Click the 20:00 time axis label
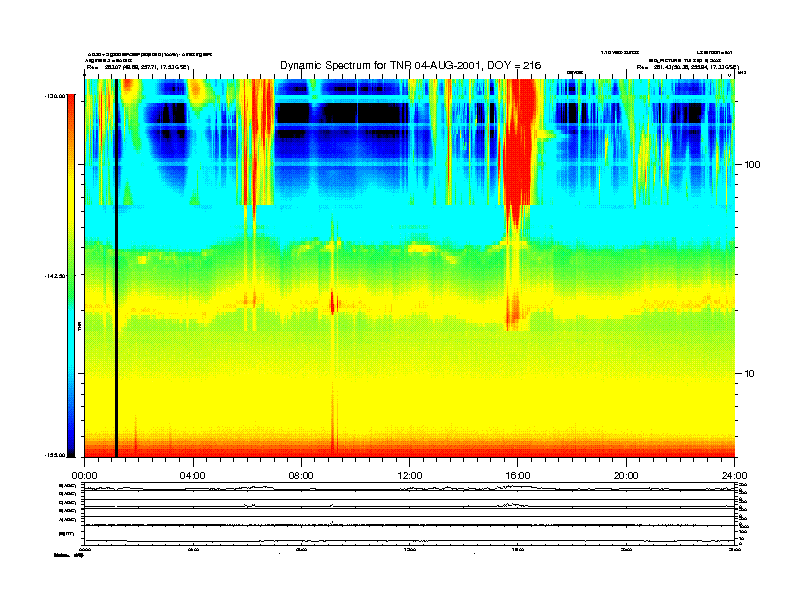The image size is (792, 612). [x=626, y=475]
